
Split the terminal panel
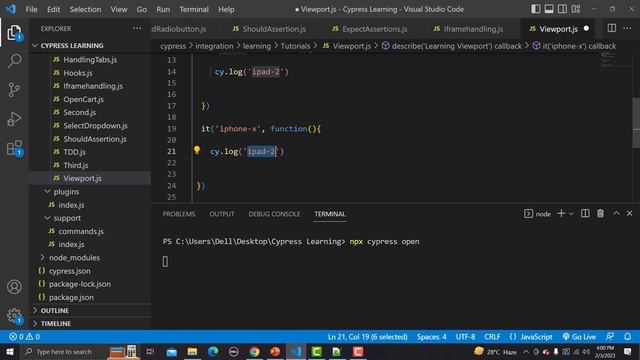pyautogui.click(x=585, y=213)
